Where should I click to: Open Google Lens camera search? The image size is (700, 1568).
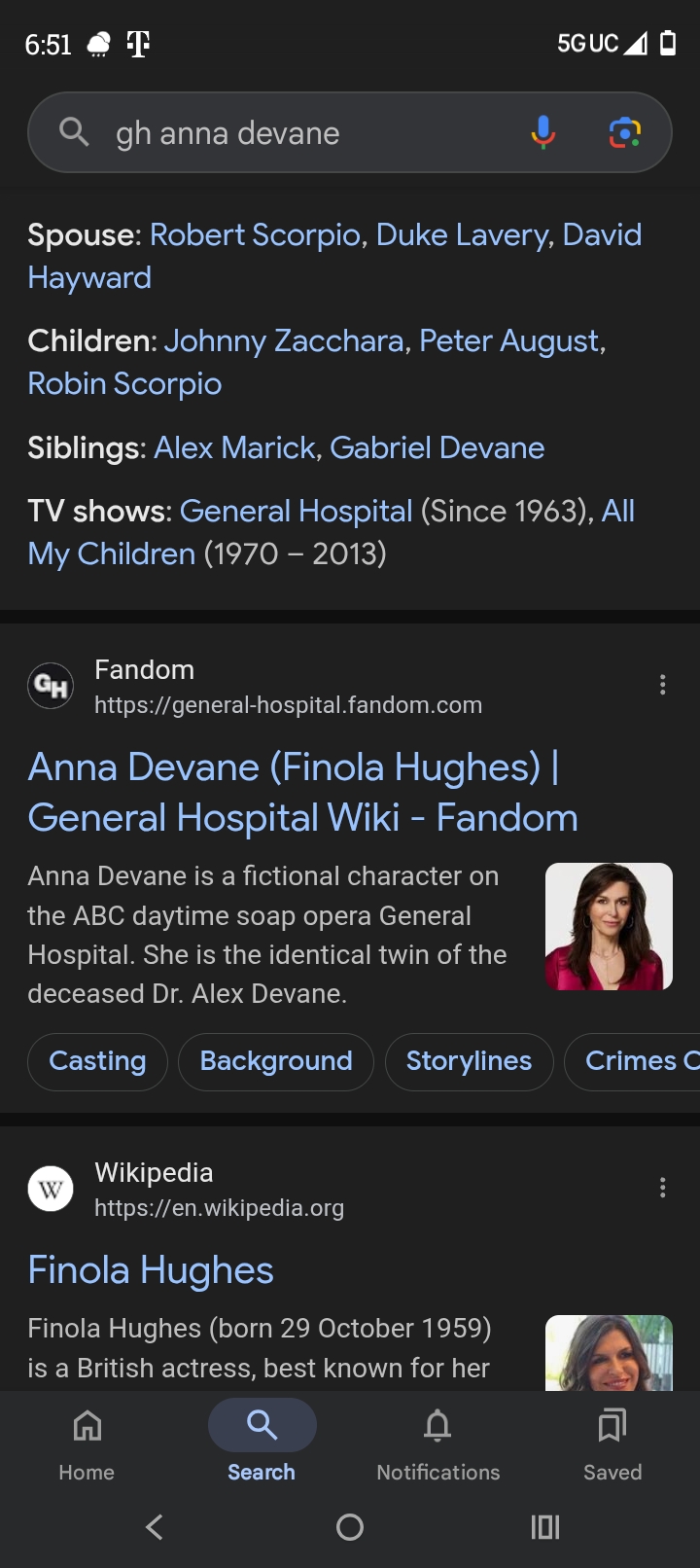(624, 132)
